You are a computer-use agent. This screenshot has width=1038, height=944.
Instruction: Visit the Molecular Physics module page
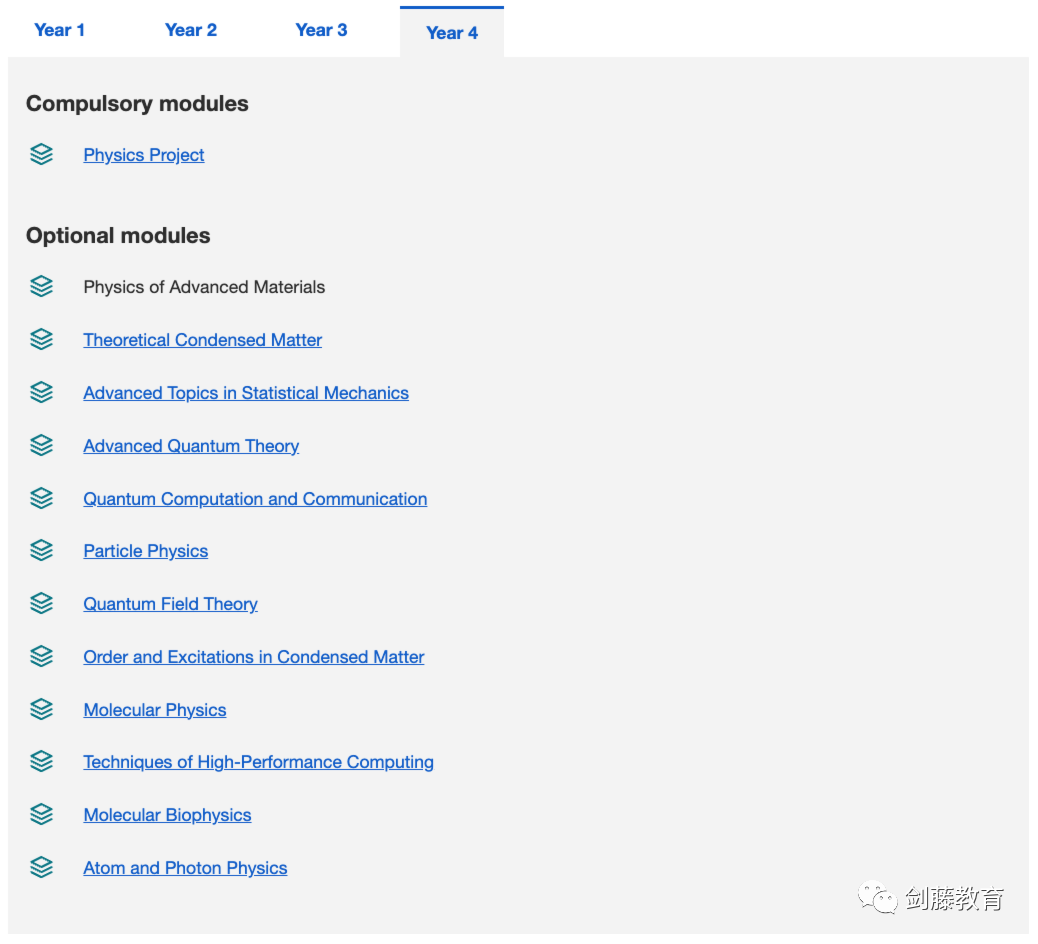point(155,710)
